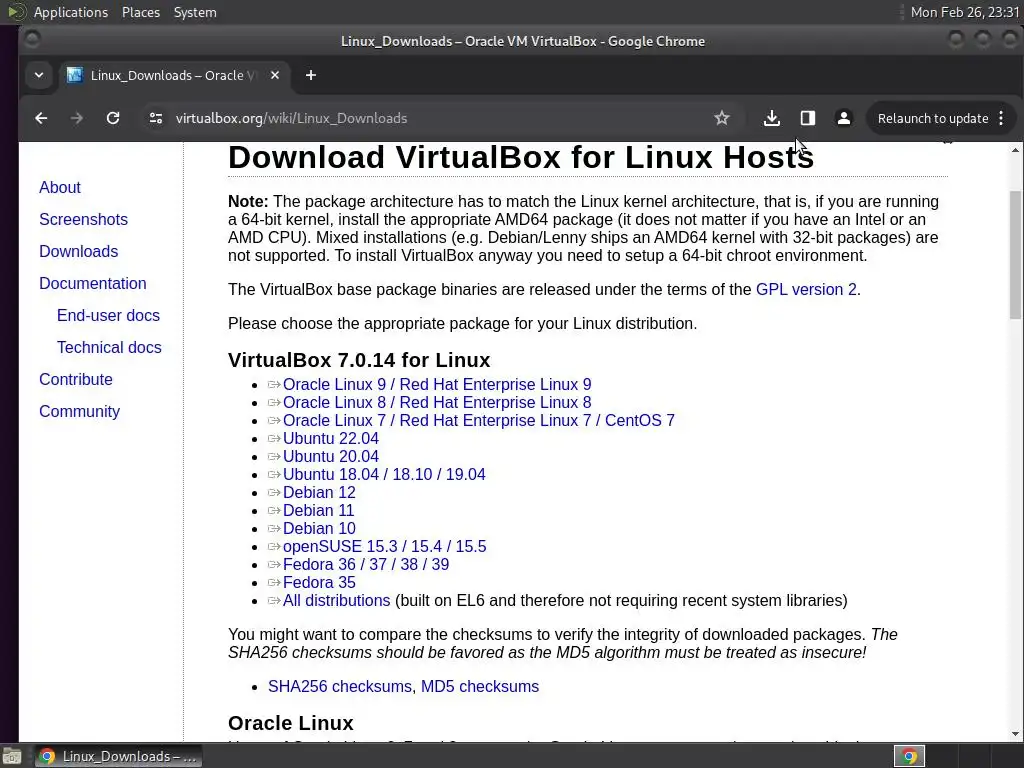Image resolution: width=1024 pixels, height=768 pixels.
Task: Open the Screenshots sidebar link
Action: click(x=84, y=219)
